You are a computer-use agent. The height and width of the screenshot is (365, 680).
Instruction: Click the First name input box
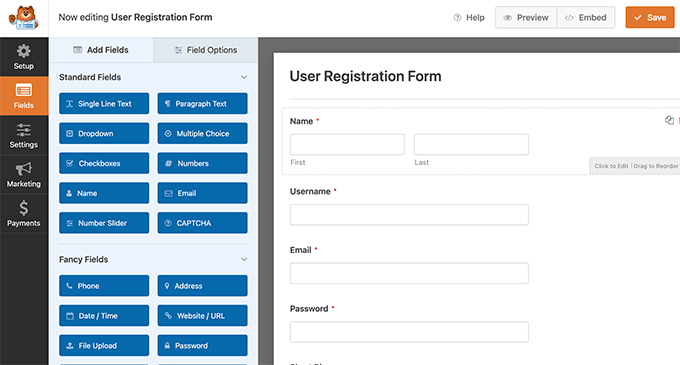(x=347, y=144)
